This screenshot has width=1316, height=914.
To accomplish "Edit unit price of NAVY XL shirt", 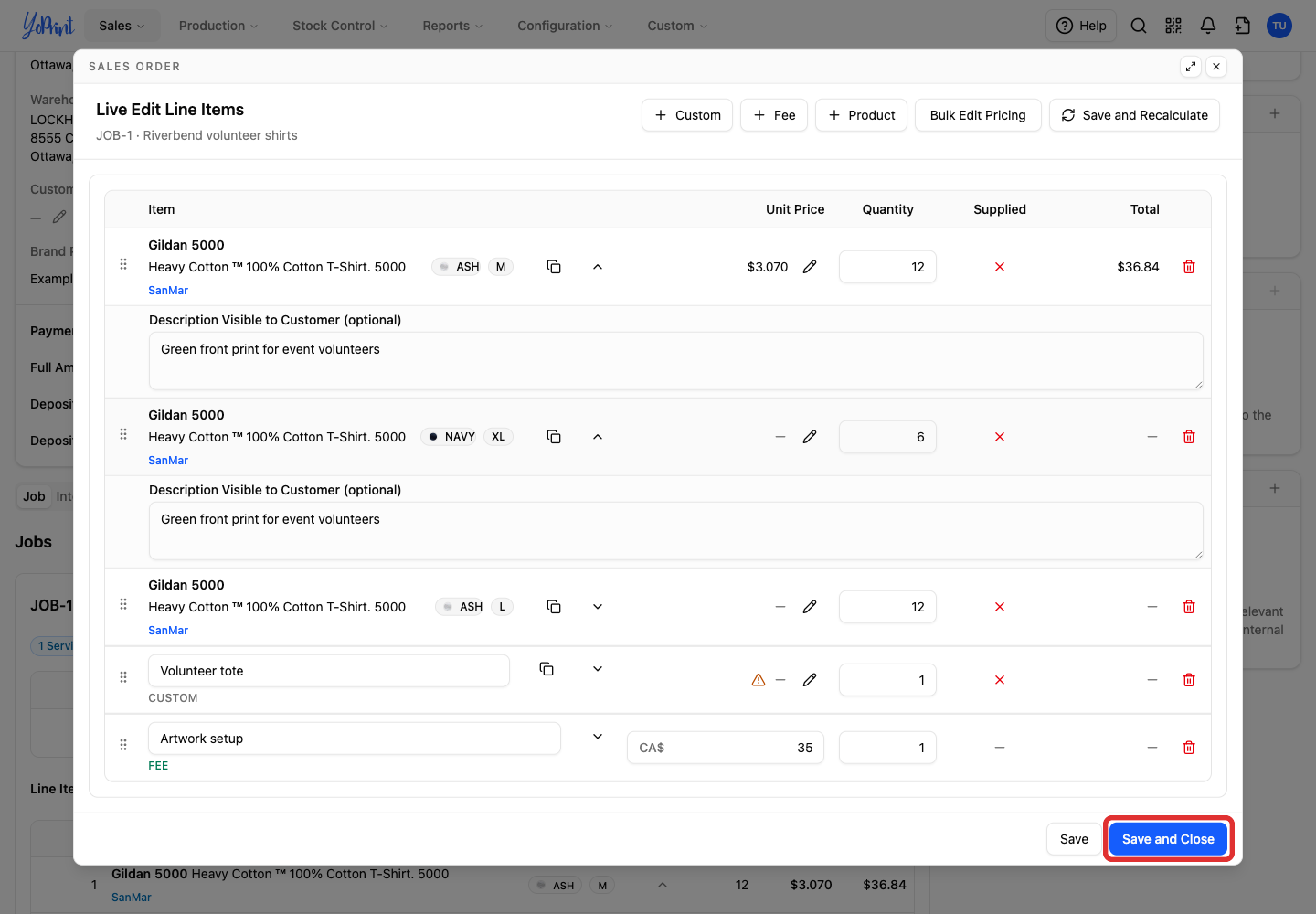I will click(x=810, y=437).
